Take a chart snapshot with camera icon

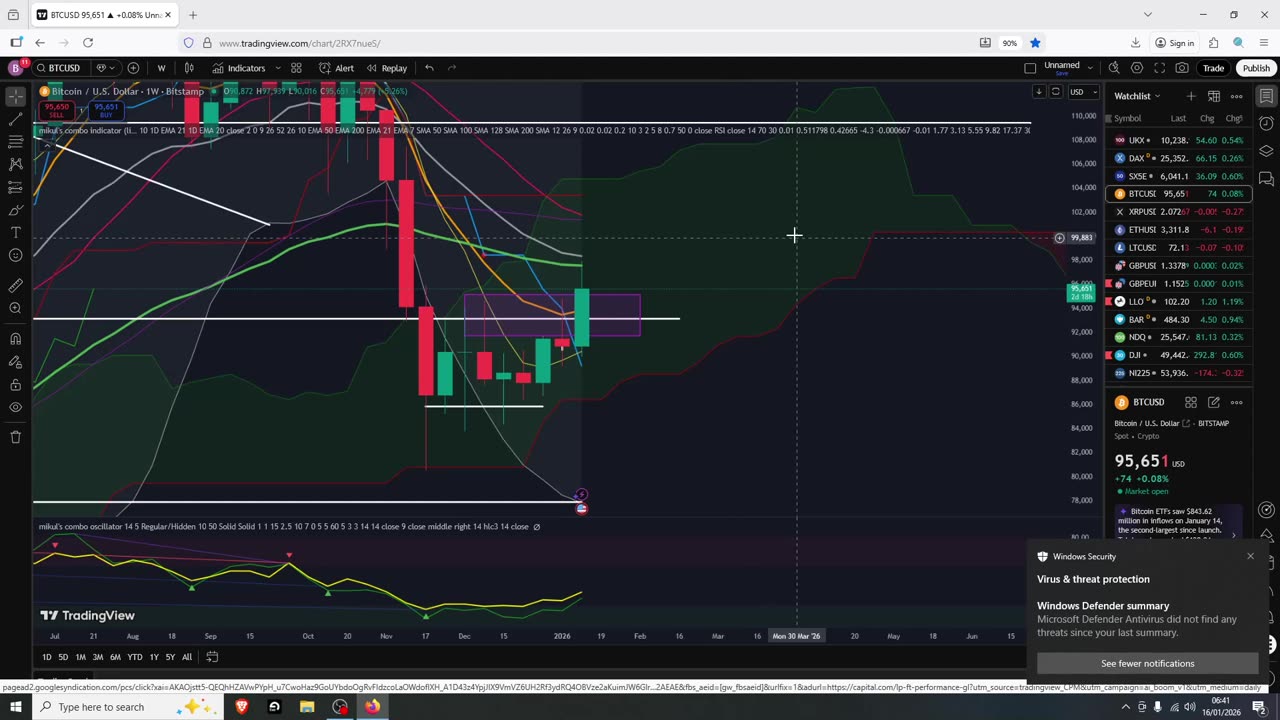1182,68
